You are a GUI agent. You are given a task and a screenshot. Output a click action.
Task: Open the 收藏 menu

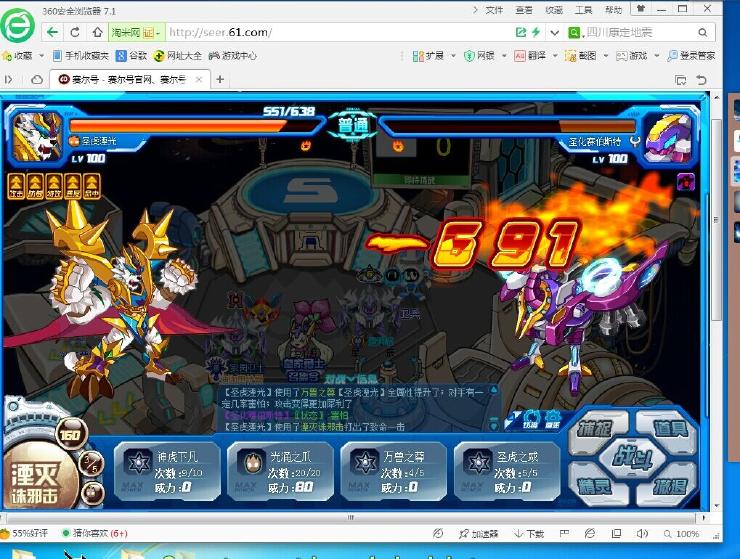pos(554,9)
